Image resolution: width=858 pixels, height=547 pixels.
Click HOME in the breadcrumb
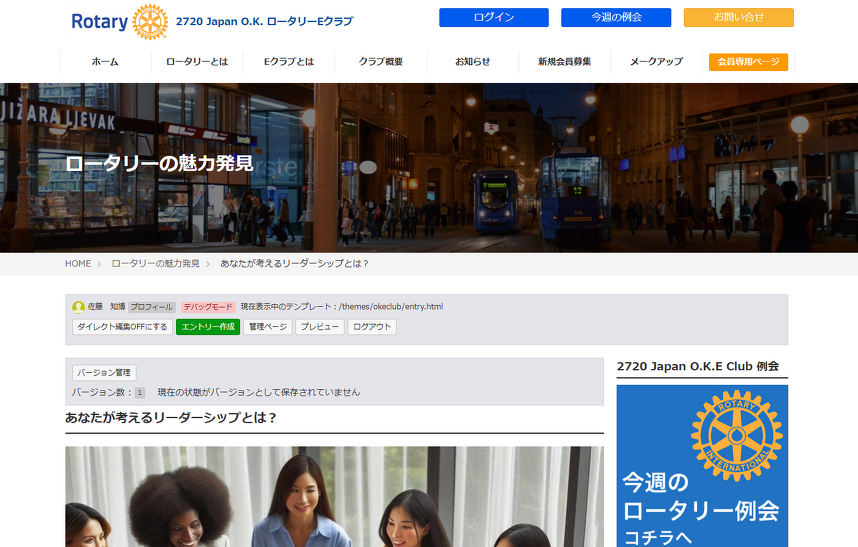coord(78,264)
